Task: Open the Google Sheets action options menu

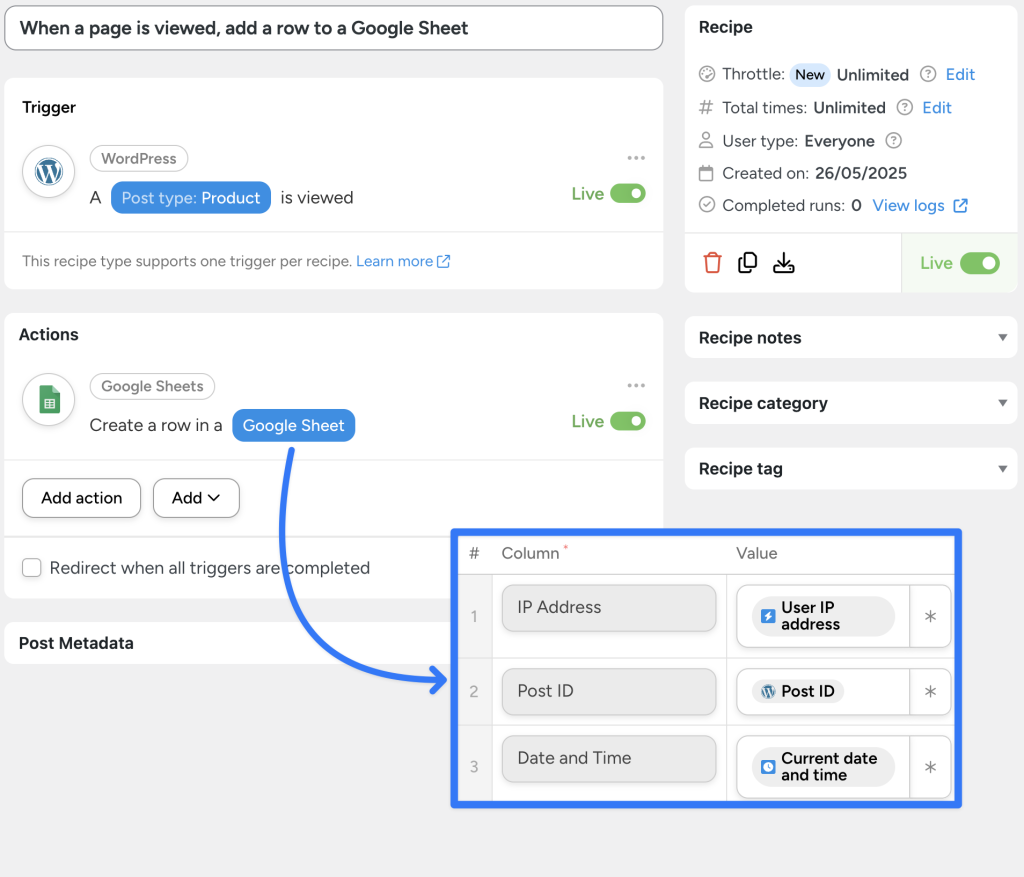Action: tap(636, 385)
